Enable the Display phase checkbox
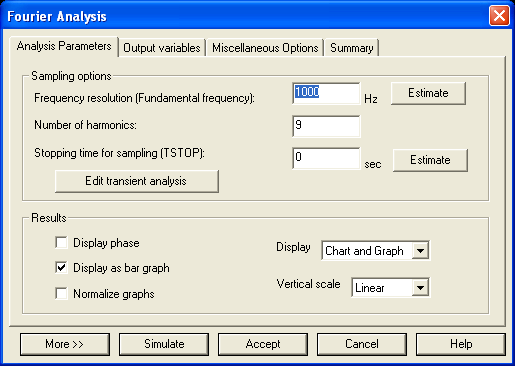 pos(61,242)
